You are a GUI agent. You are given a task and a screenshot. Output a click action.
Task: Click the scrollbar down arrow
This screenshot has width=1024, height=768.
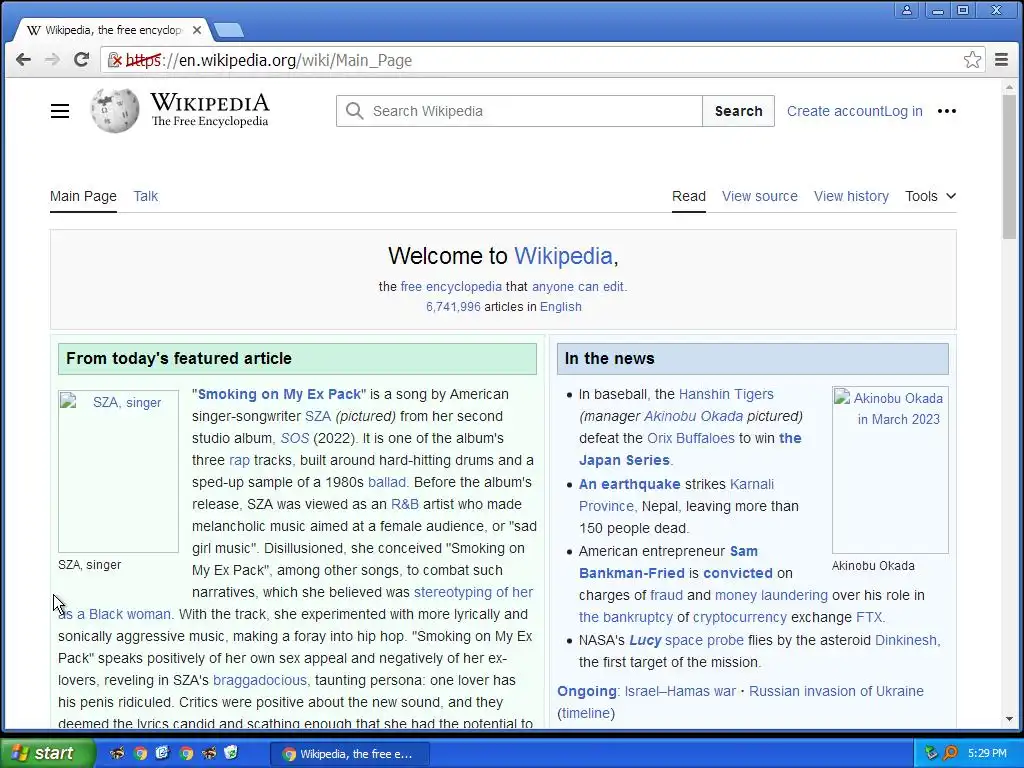[x=1009, y=719]
